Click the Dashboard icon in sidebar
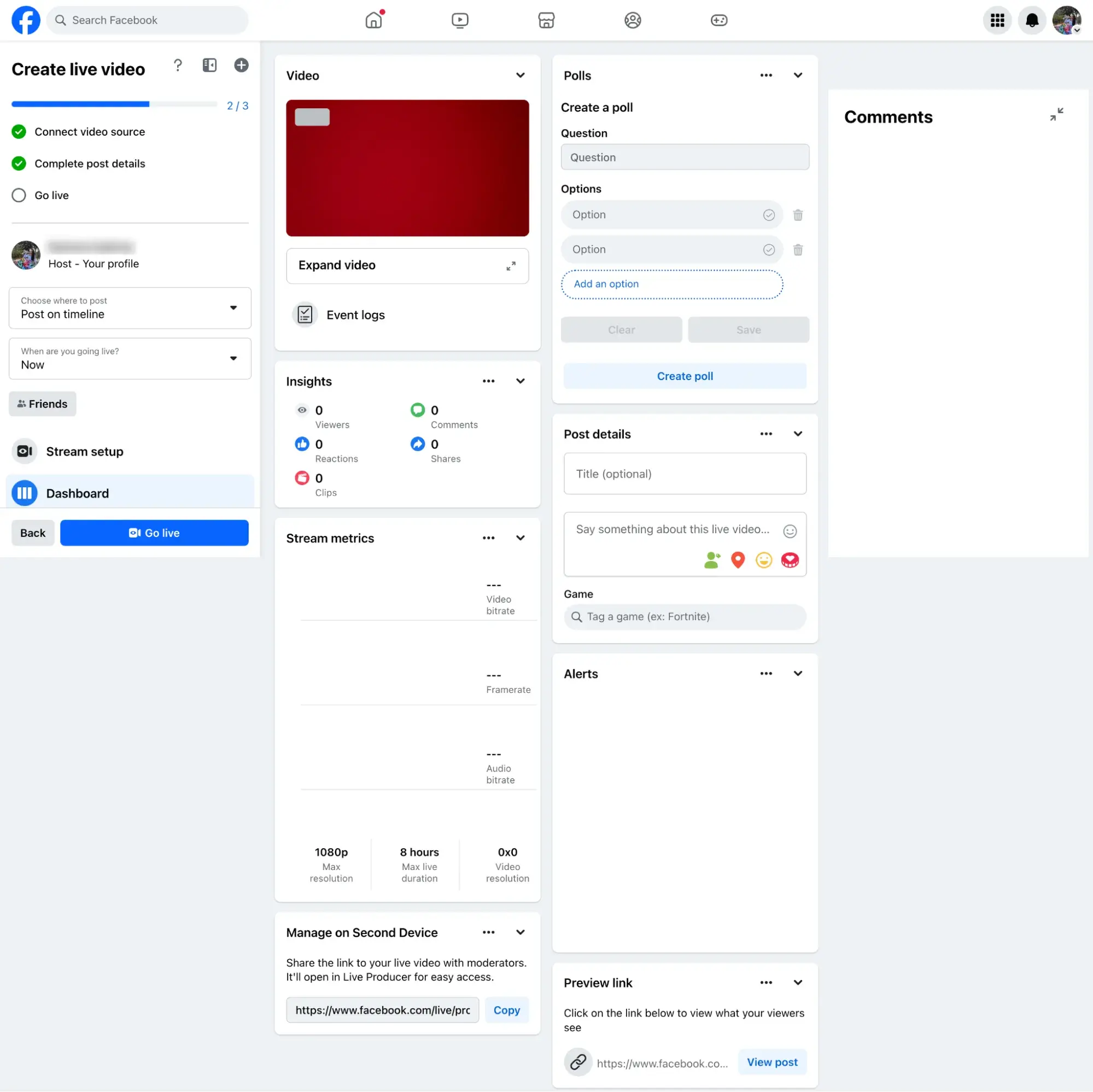This screenshot has height=1092, width=1093. [x=24, y=493]
